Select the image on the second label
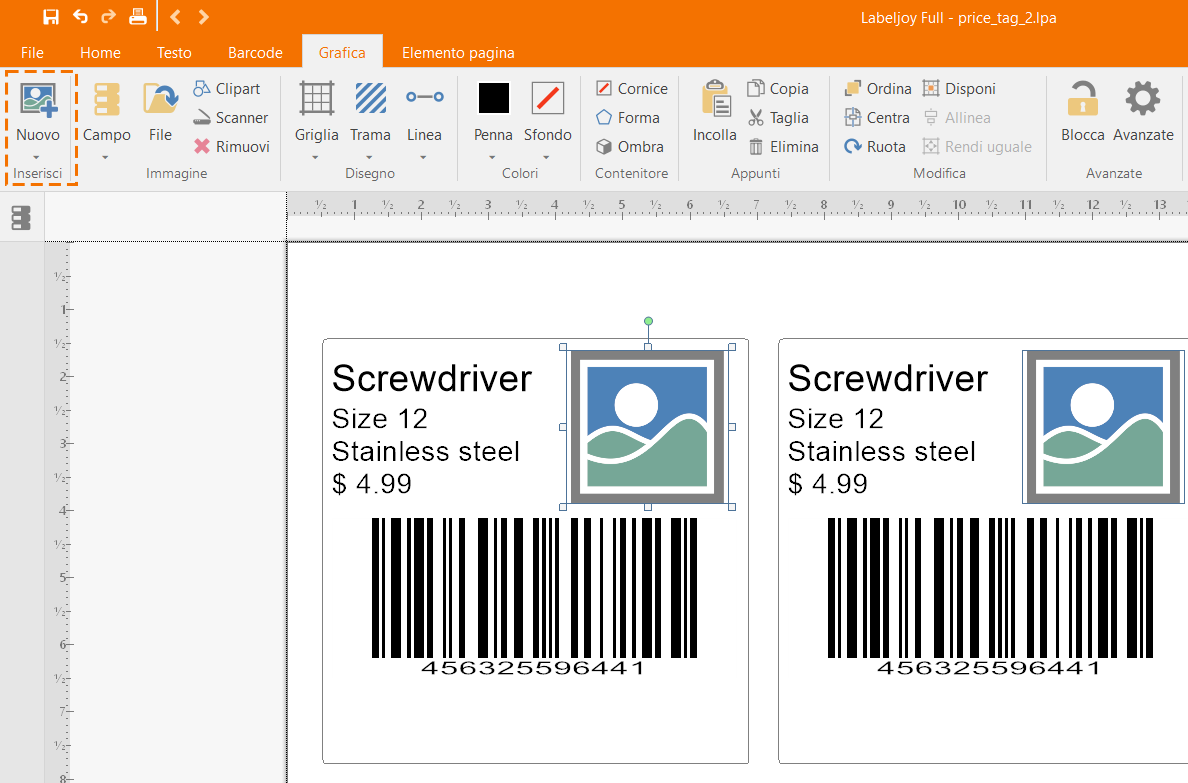 pos(1103,427)
